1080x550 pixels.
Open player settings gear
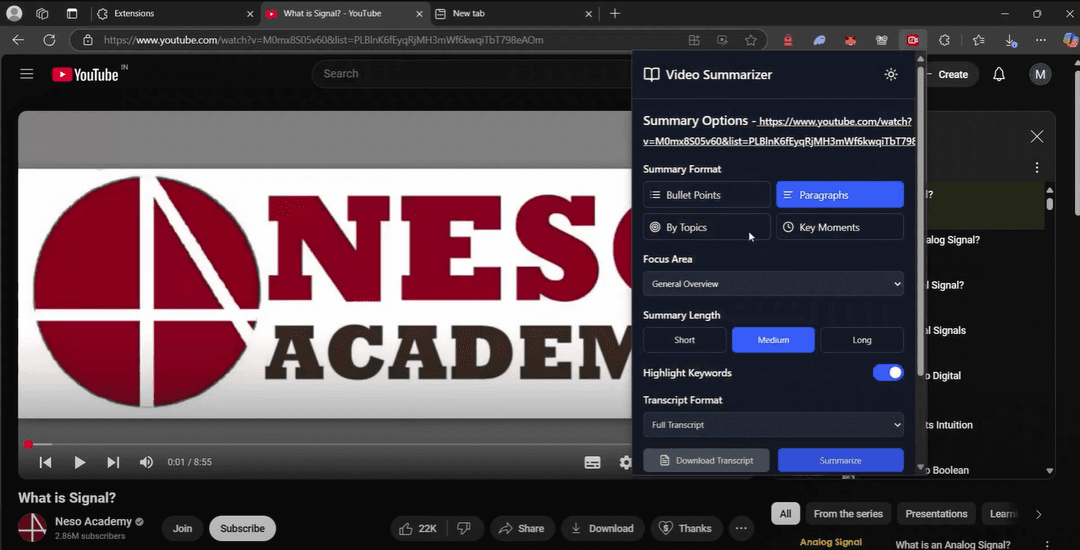(625, 463)
